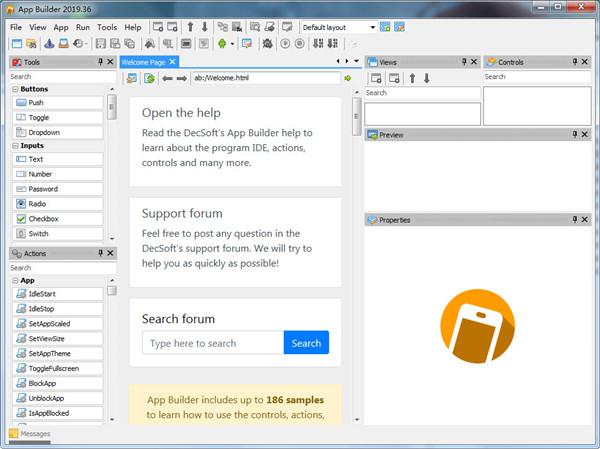The height and width of the screenshot is (449, 600).
Task: Click the green Android build icon
Action: pos(222,44)
